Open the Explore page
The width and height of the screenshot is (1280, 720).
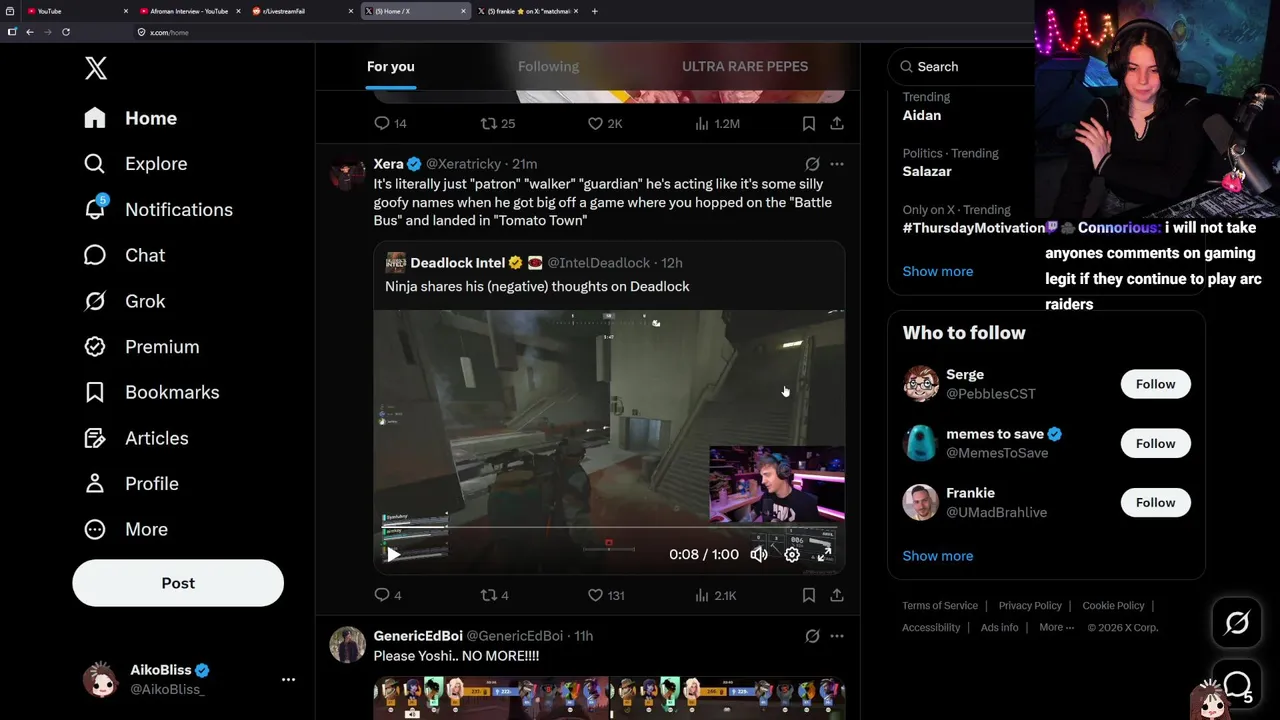coord(136,164)
